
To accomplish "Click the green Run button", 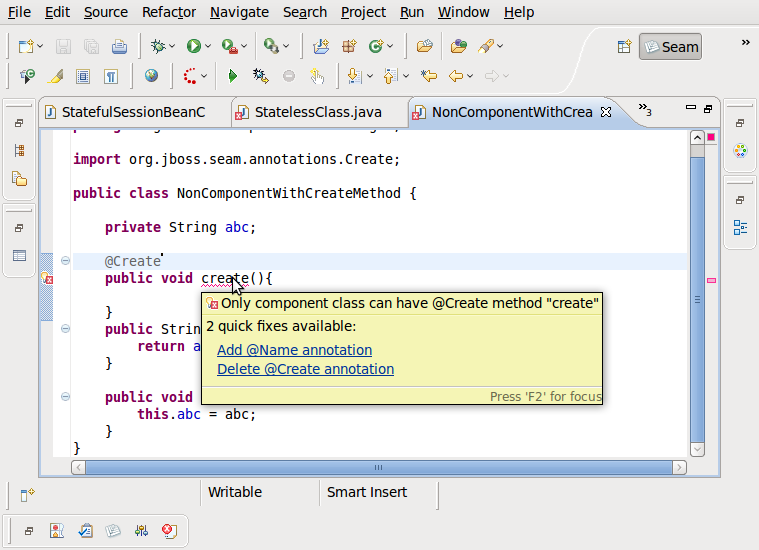I will tap(193, 46).
